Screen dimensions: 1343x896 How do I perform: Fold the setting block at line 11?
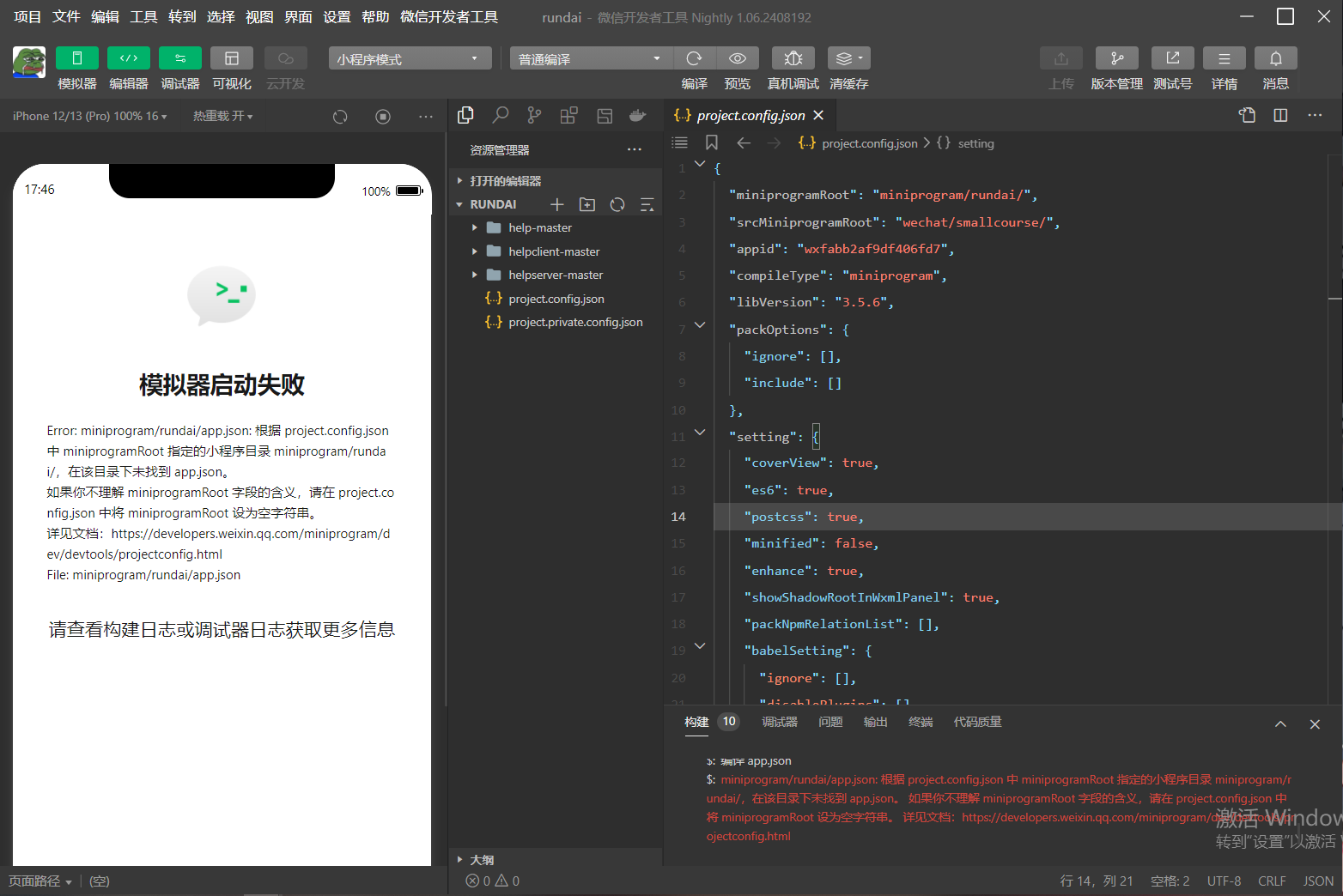coord(700,432)
